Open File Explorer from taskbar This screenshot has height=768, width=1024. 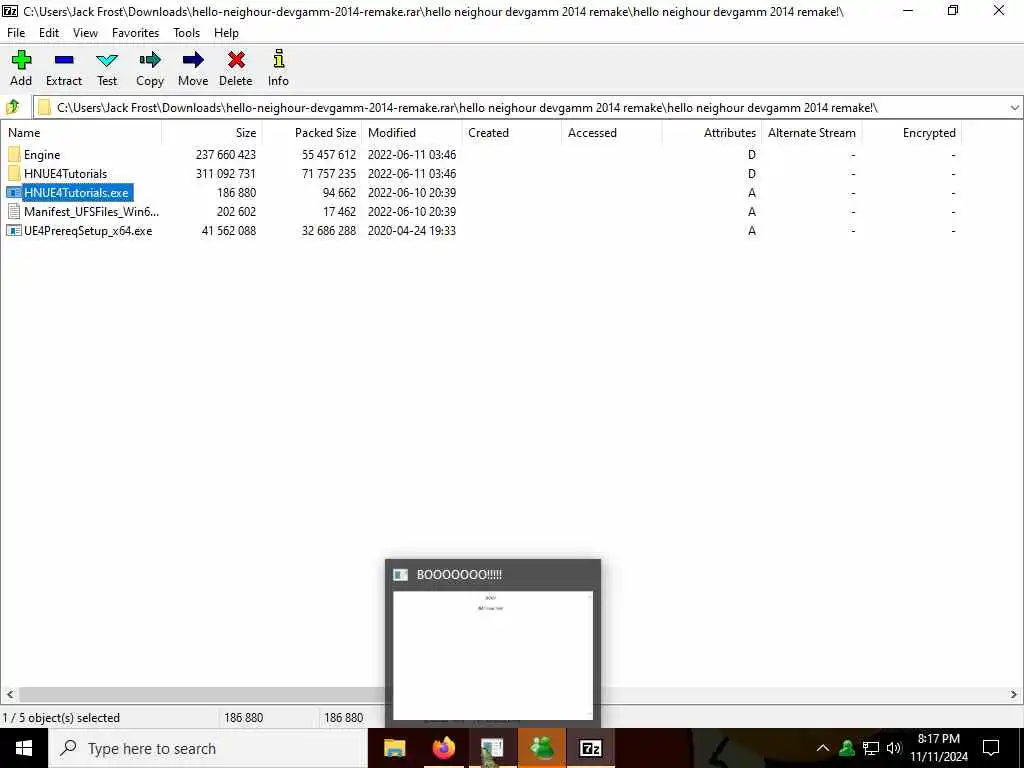[x=394, y=748]
